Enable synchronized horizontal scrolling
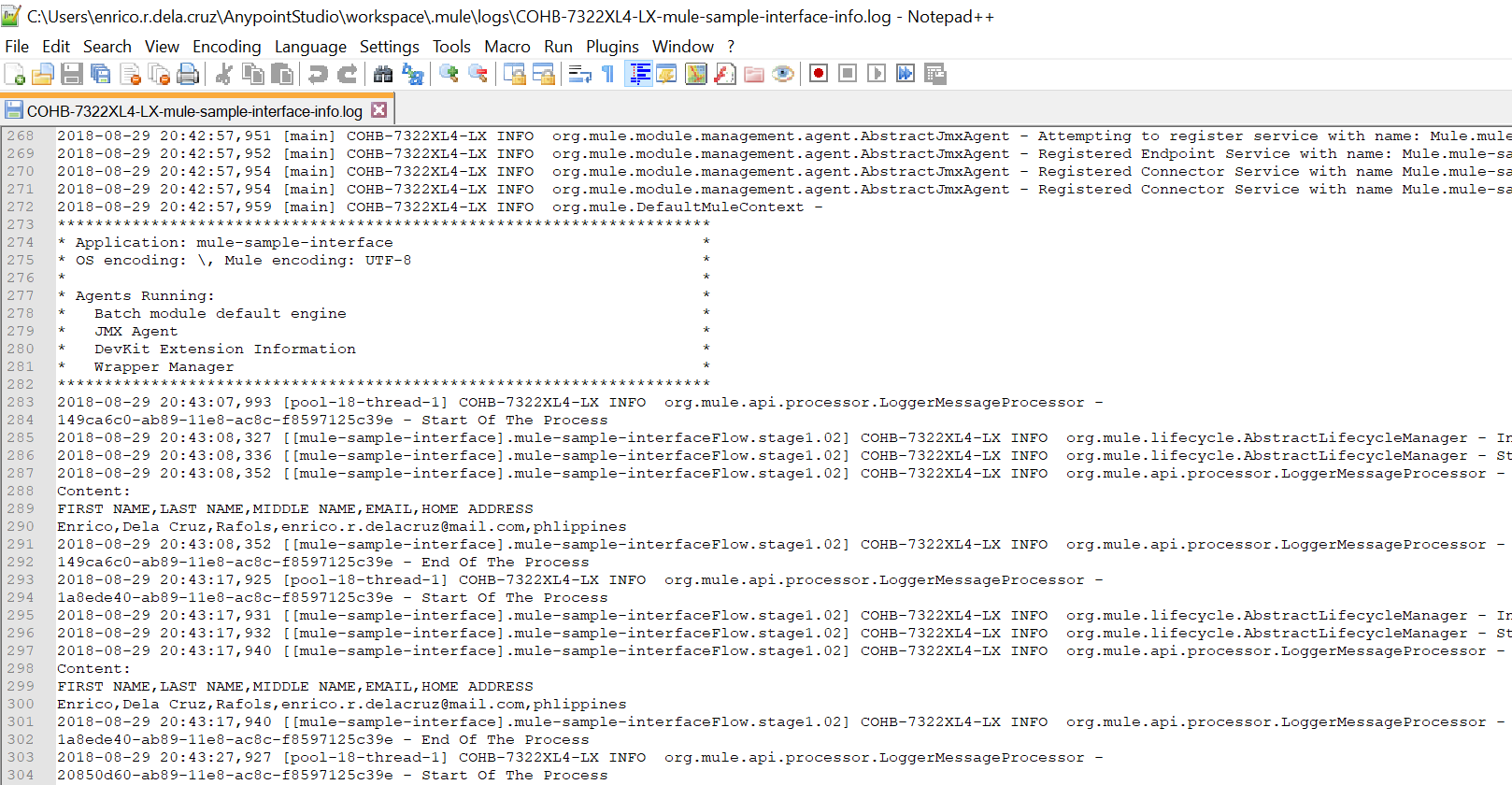Viewport: 1512px width, 785px height. click(x=543, y=74)
